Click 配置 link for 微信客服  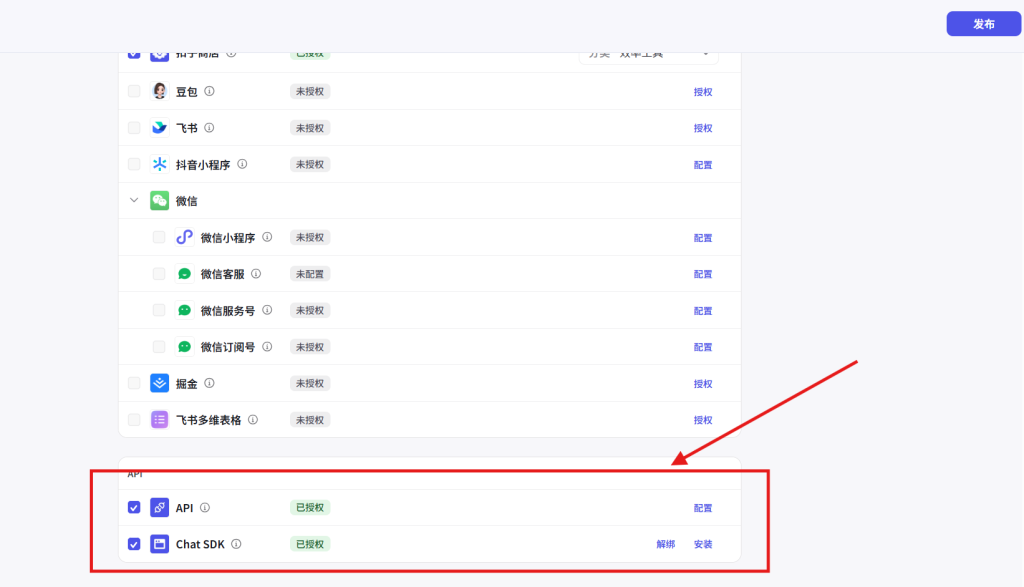pos(703,274)
